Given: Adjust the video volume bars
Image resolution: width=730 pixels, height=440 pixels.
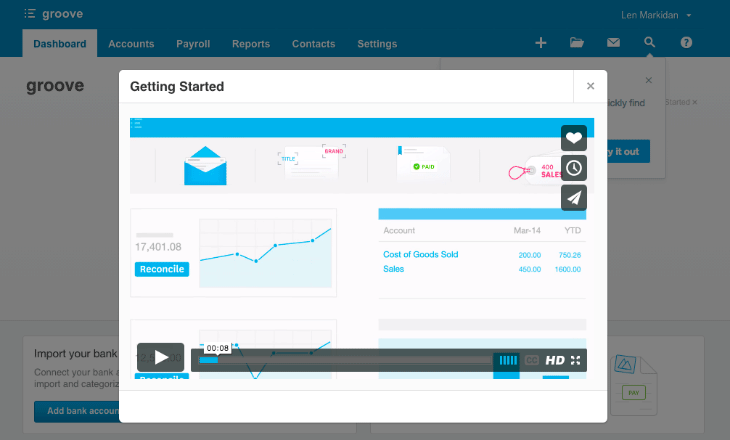Looking at the screenshot, I should pyautogui.click(x=508, y=360).
